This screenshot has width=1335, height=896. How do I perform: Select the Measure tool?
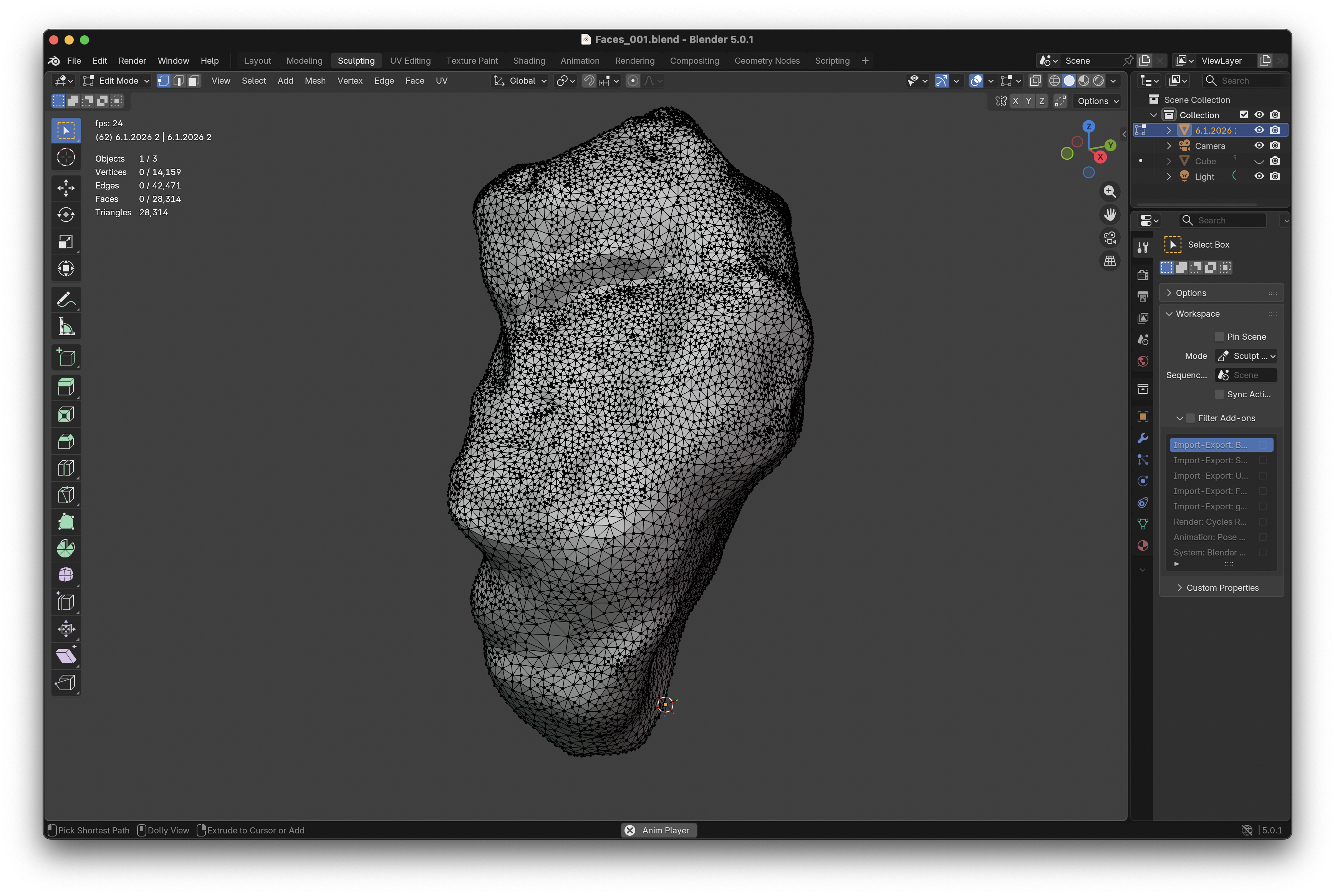pos(66,327)
